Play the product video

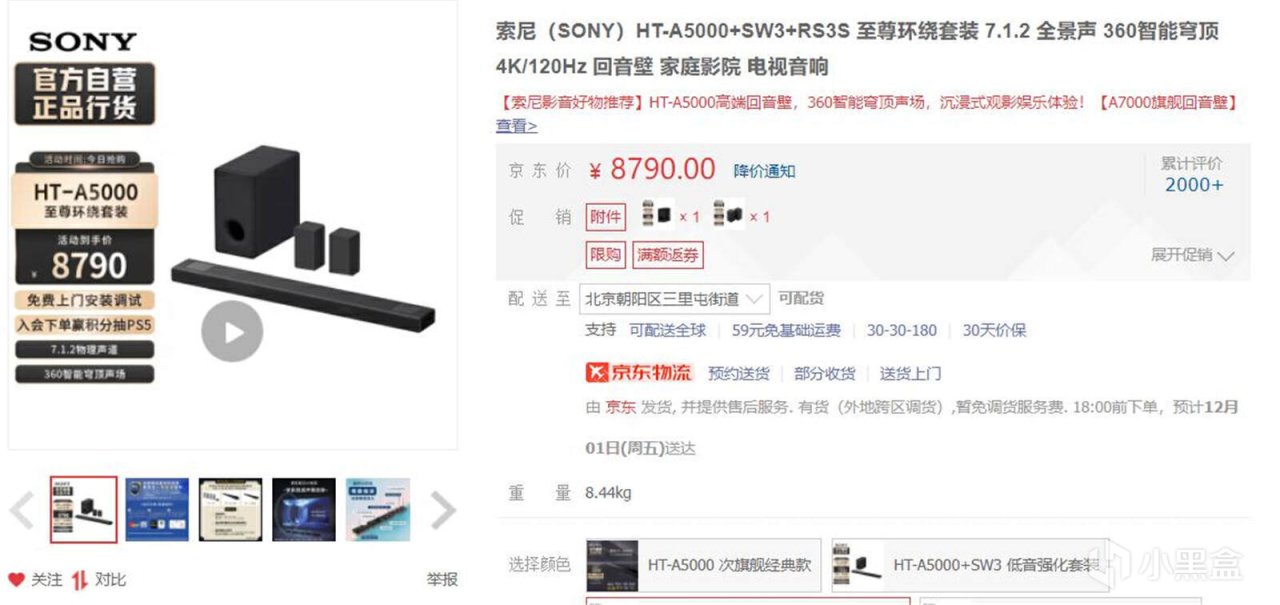click(232, 331)
